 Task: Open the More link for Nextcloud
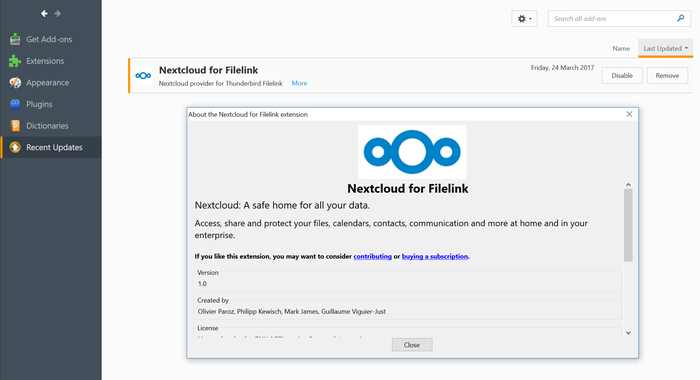coord(299,83)
